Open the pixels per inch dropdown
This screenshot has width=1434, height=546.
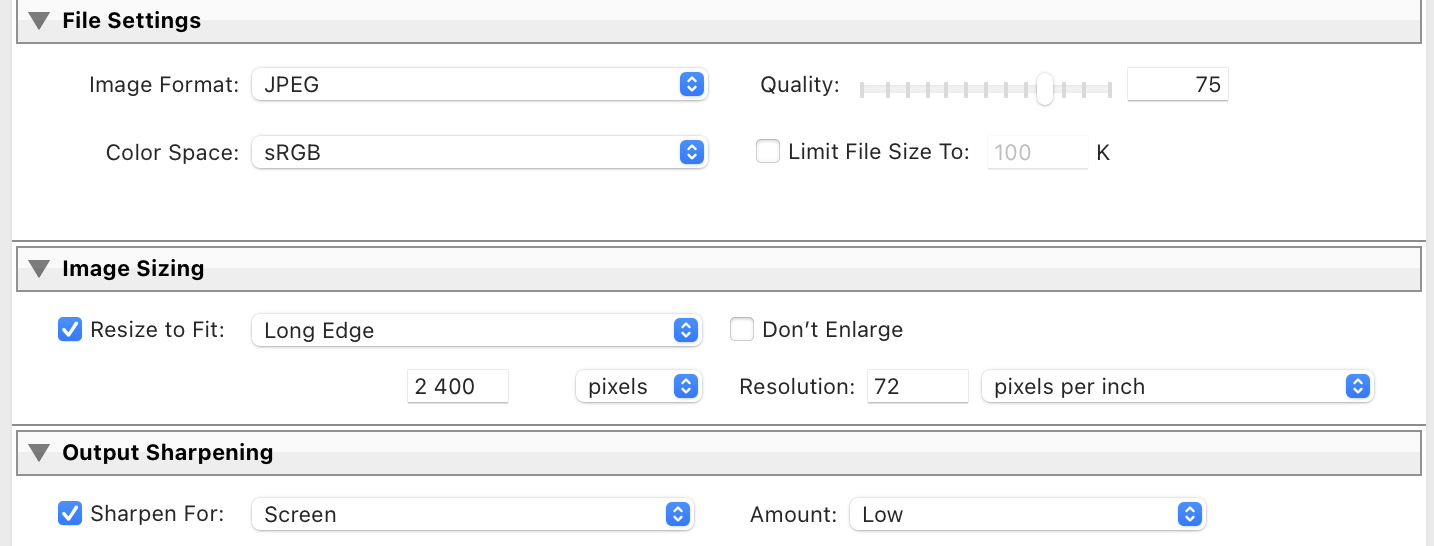1177,387
